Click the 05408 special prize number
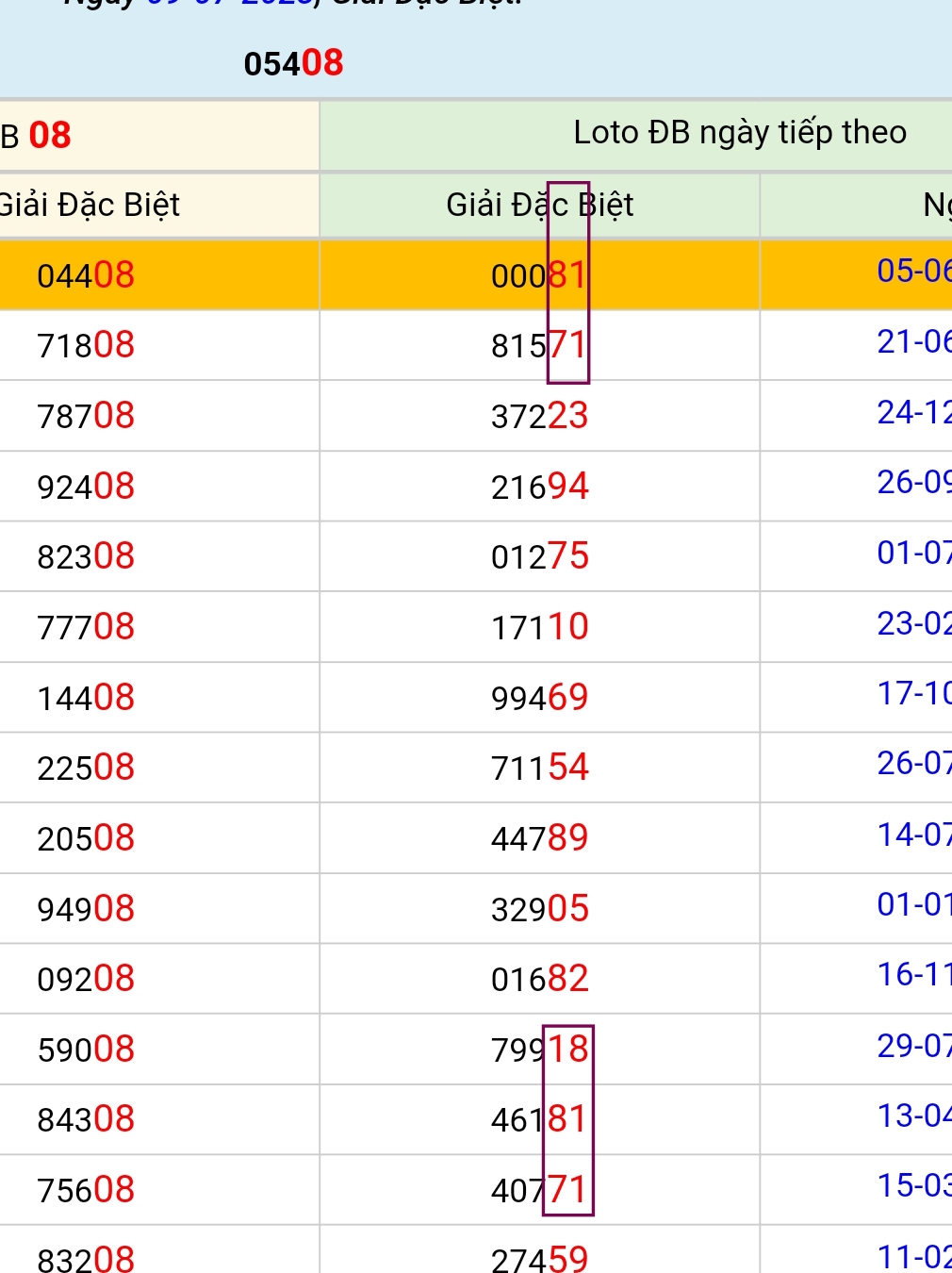The width and height of the screenshot is (952, 1273). coord(293,64)
